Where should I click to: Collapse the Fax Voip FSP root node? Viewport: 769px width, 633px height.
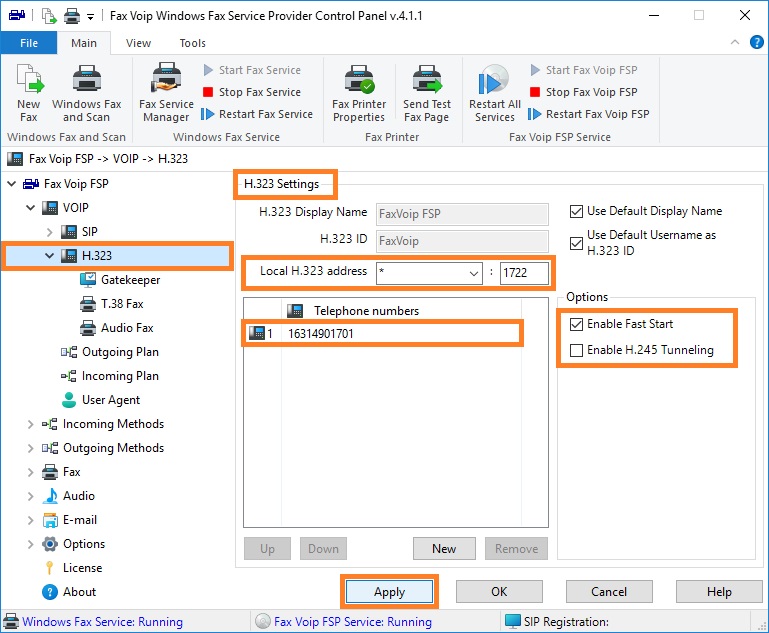pyautogui.click(x=11, y=184)
